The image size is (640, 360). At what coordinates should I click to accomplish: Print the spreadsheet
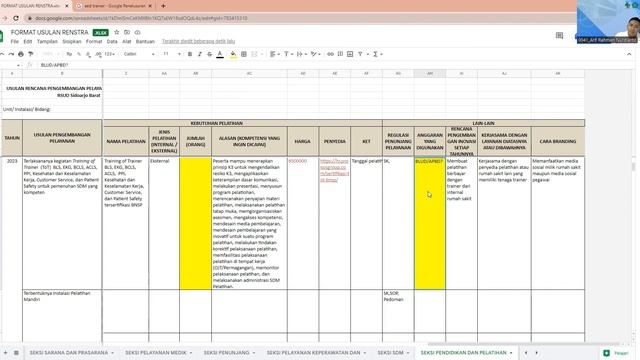click(x=21, y=54)
